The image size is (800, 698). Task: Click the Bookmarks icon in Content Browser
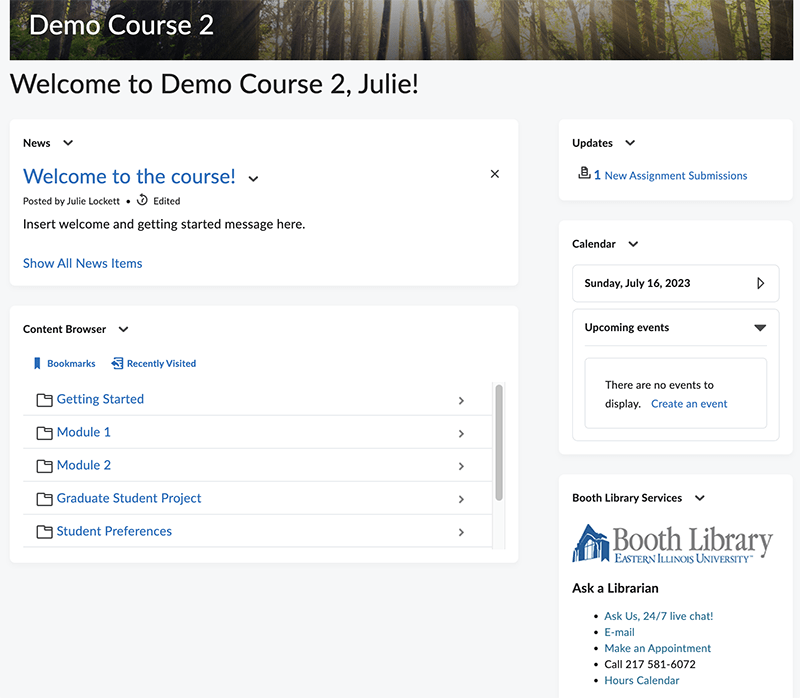point(36,363)
